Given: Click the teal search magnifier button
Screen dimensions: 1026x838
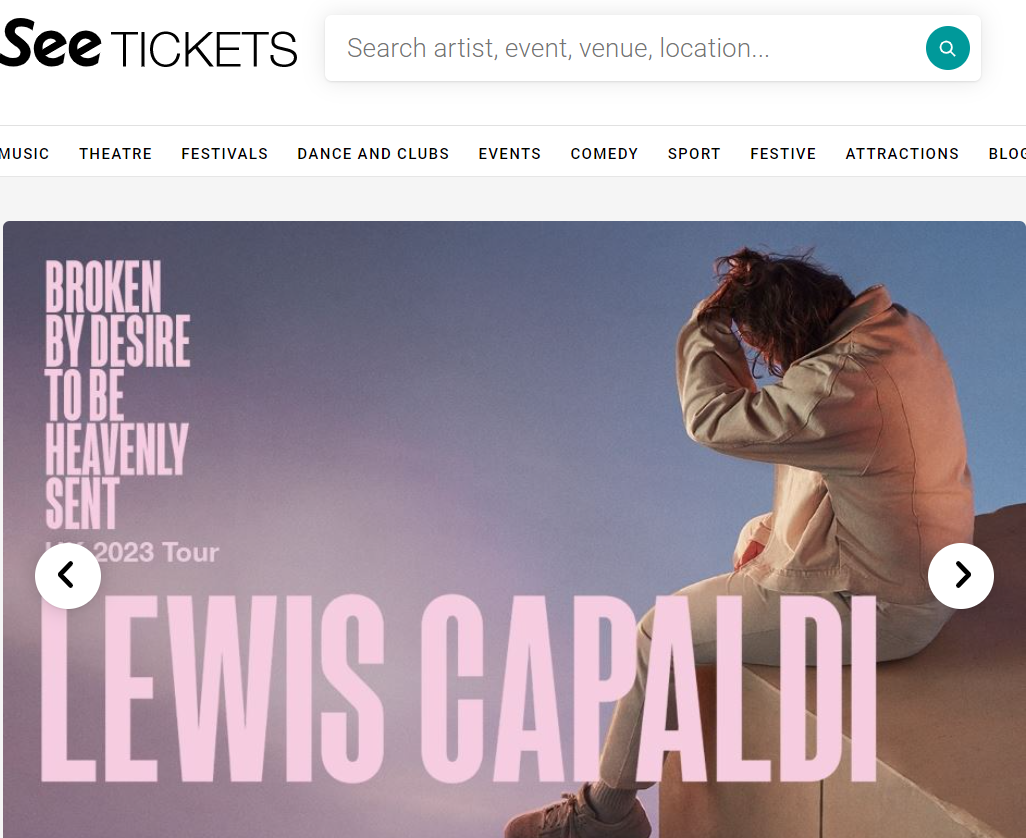Looking at the screenshot, I should click(x=947, y=48).
